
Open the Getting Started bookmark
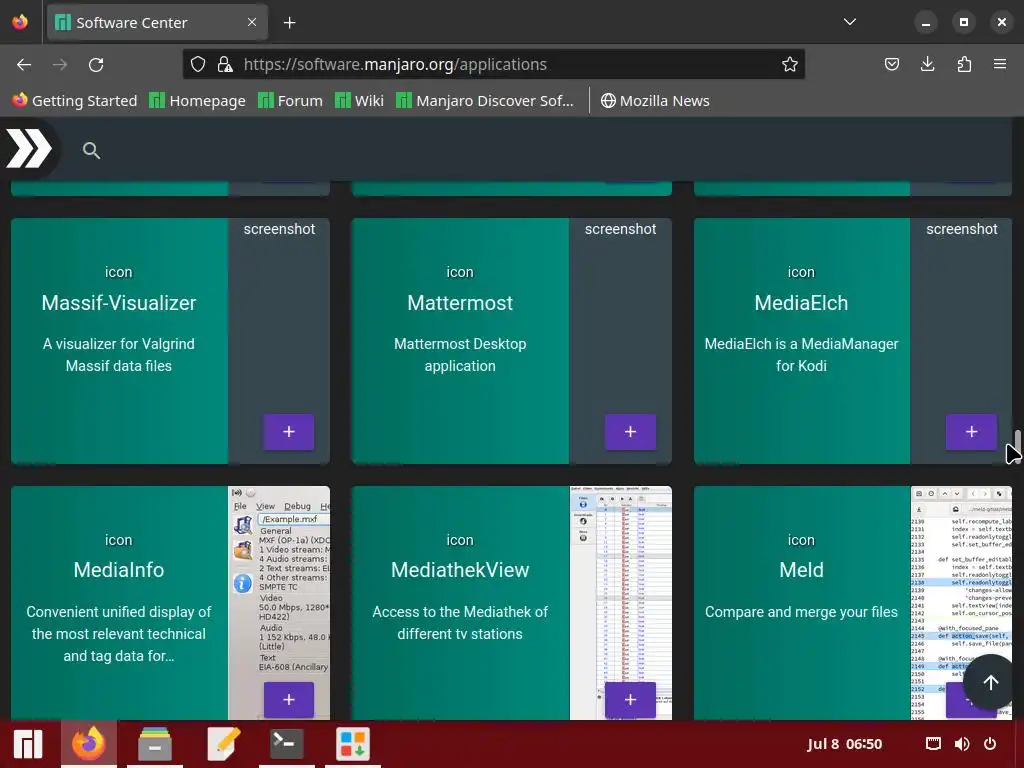[x=74, y=101]
